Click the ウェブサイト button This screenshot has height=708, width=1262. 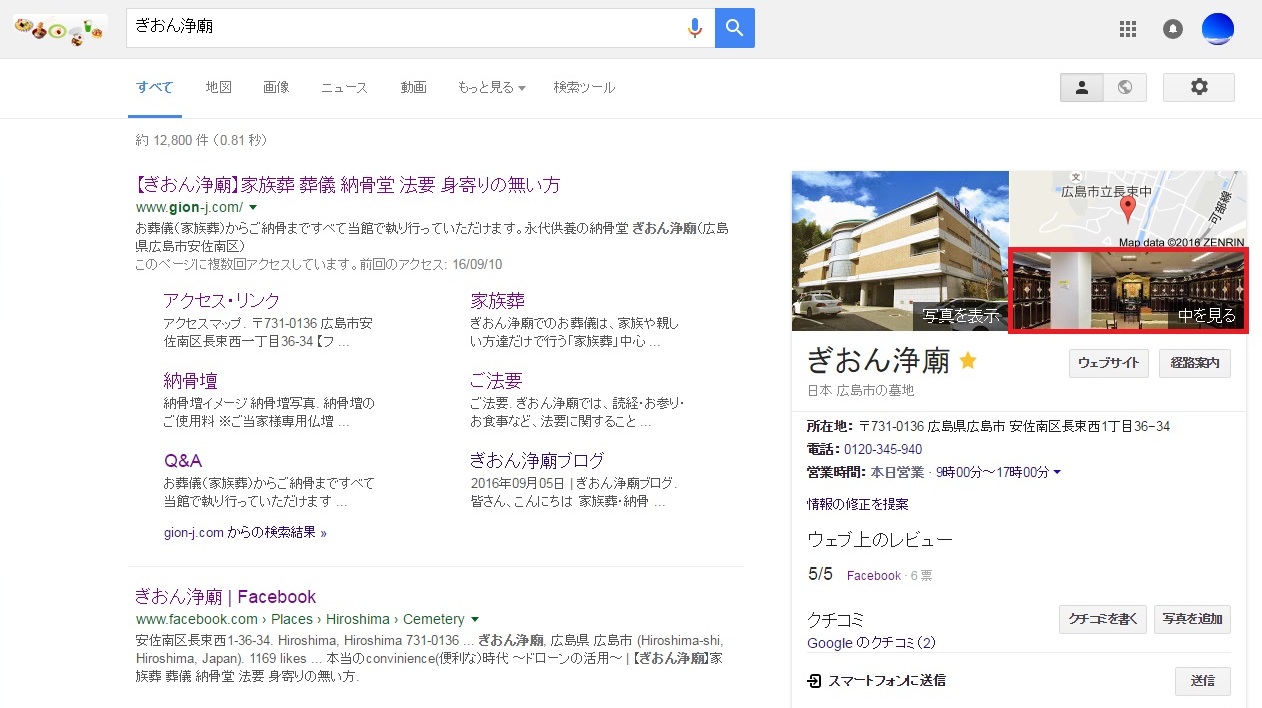(x=1109, y=363)
